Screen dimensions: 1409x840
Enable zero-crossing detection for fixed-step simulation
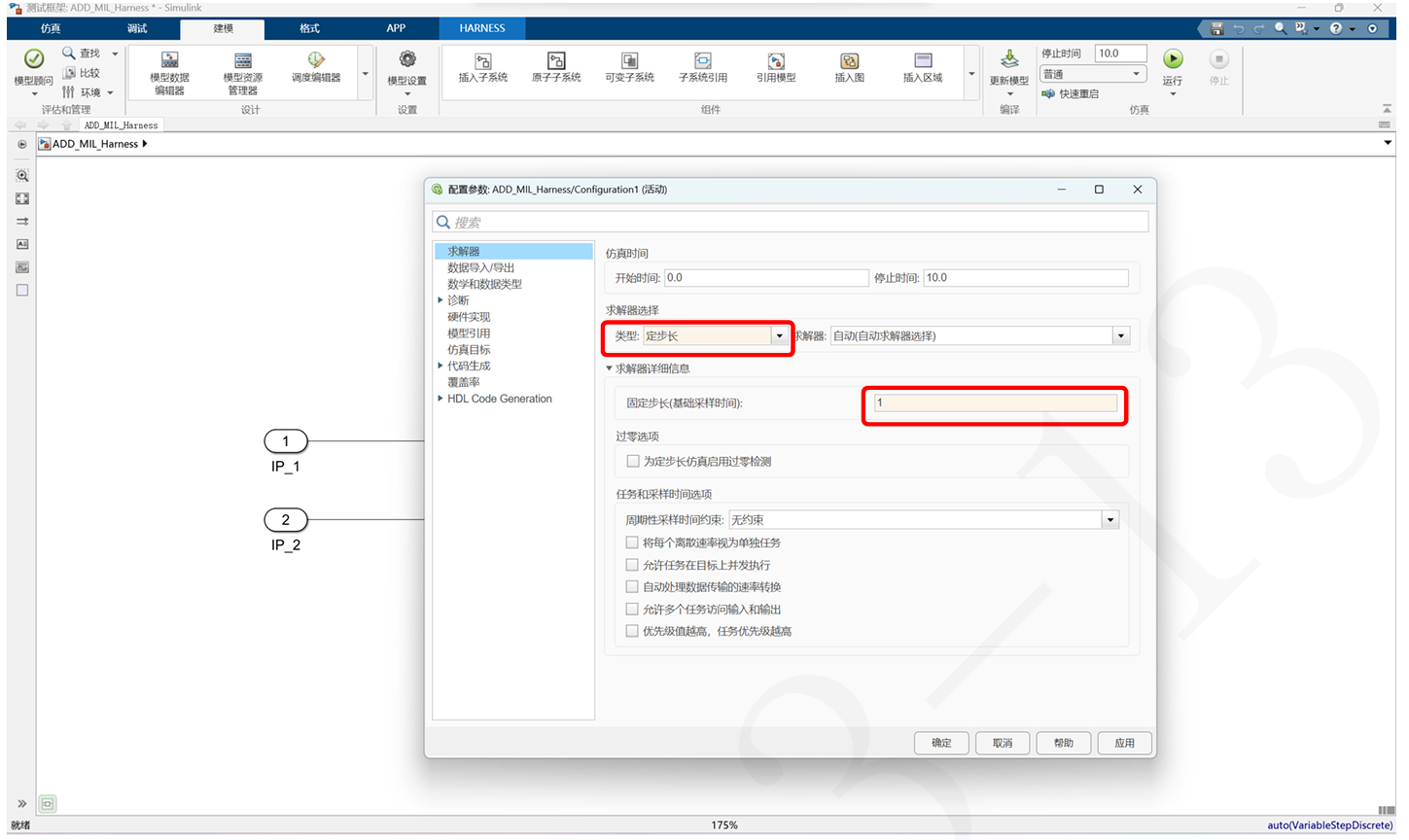coord(633,460)
